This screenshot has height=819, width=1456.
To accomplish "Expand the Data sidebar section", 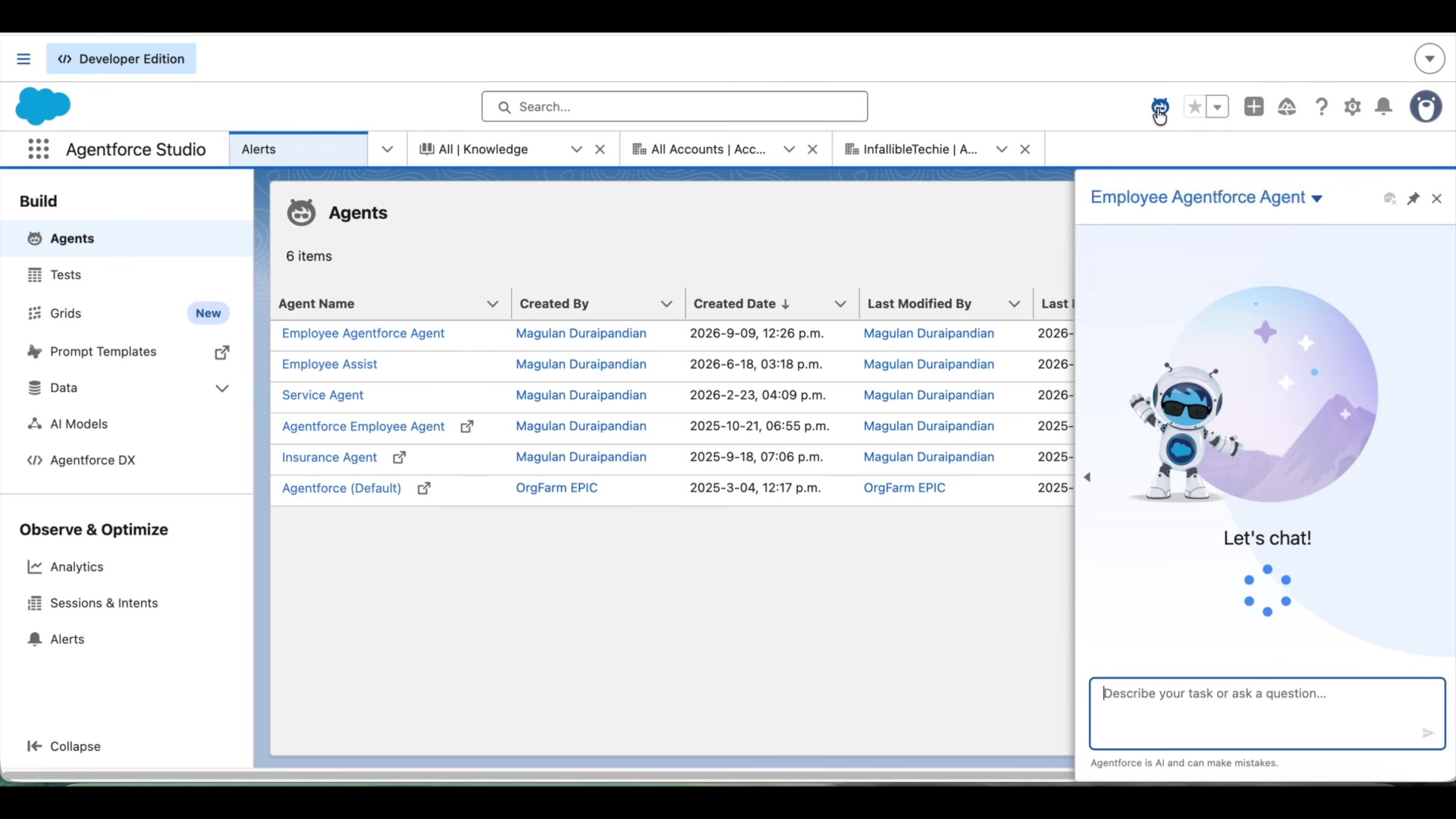I will (222, 388).
